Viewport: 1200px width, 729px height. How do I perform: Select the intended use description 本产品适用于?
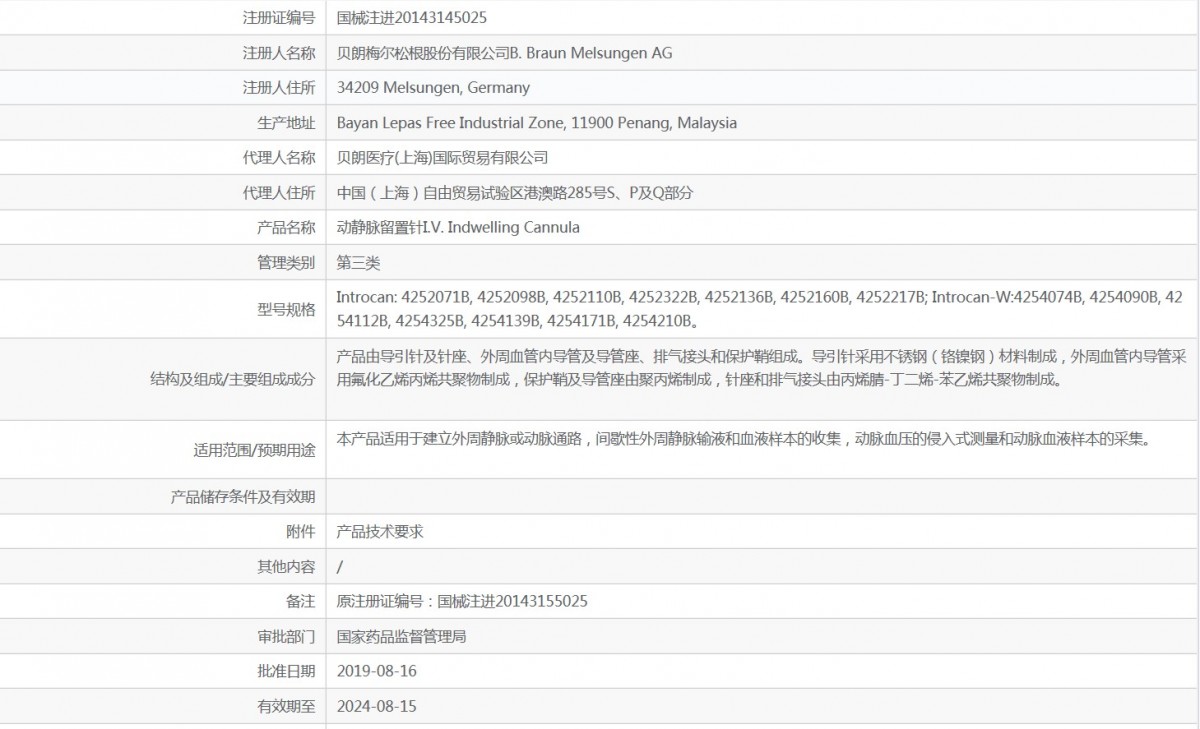744,438
